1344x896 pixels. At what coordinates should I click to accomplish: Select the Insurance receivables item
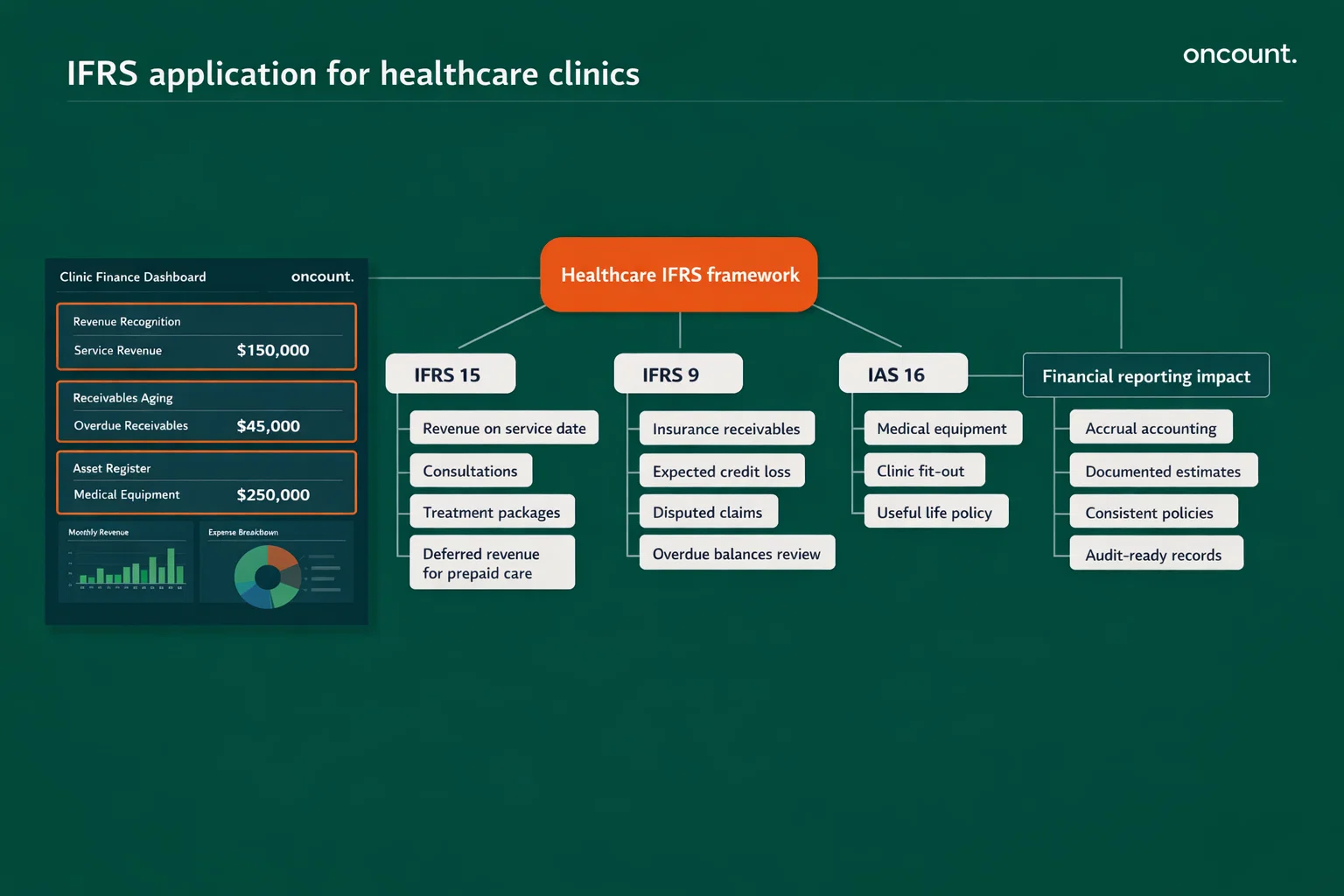(x=726, y=429)
